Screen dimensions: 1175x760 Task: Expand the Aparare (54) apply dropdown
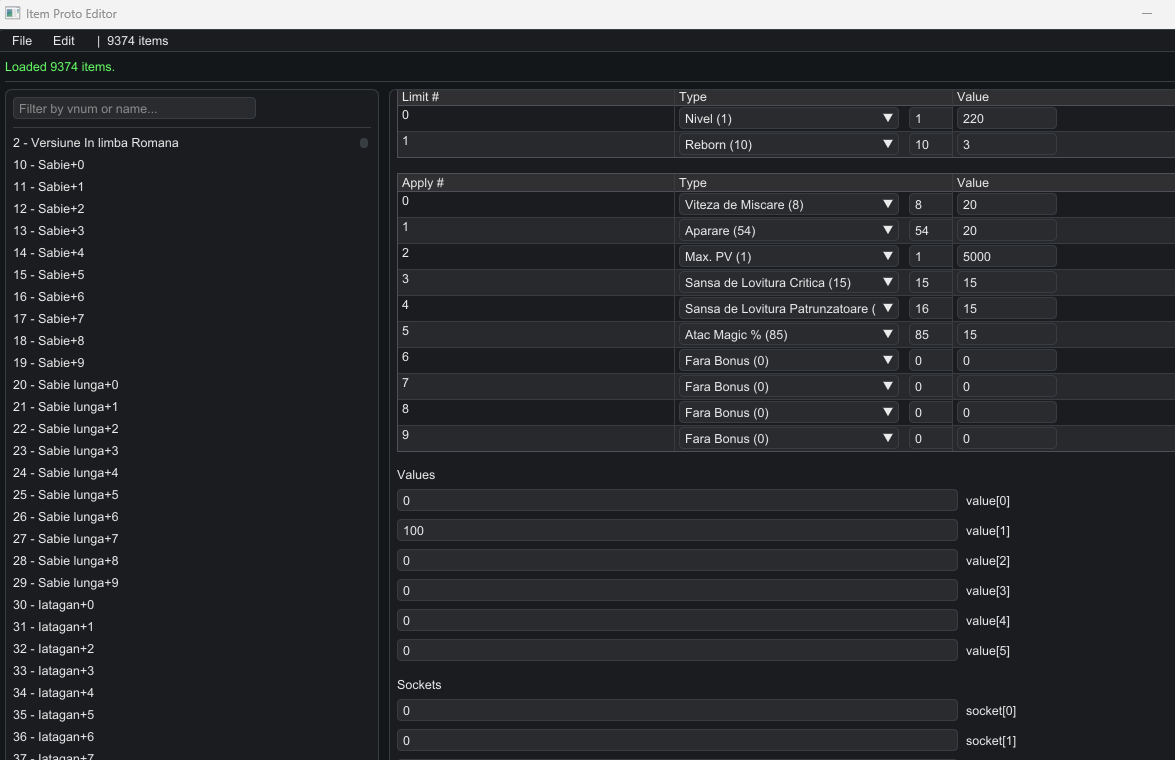click(789, 231)
